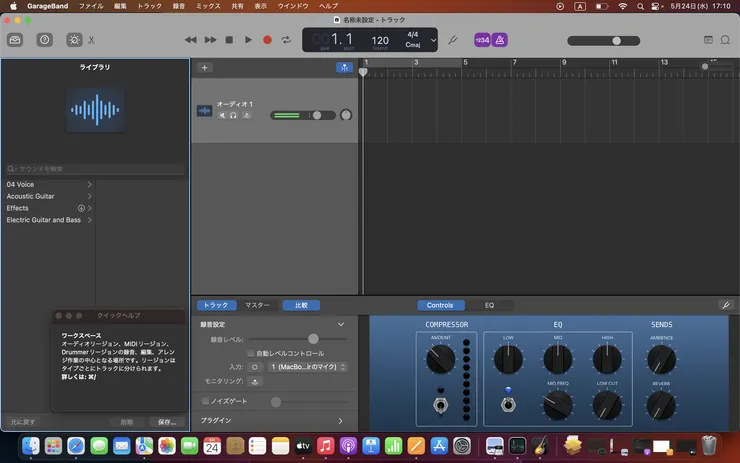Click the EQ High knob

607,359
